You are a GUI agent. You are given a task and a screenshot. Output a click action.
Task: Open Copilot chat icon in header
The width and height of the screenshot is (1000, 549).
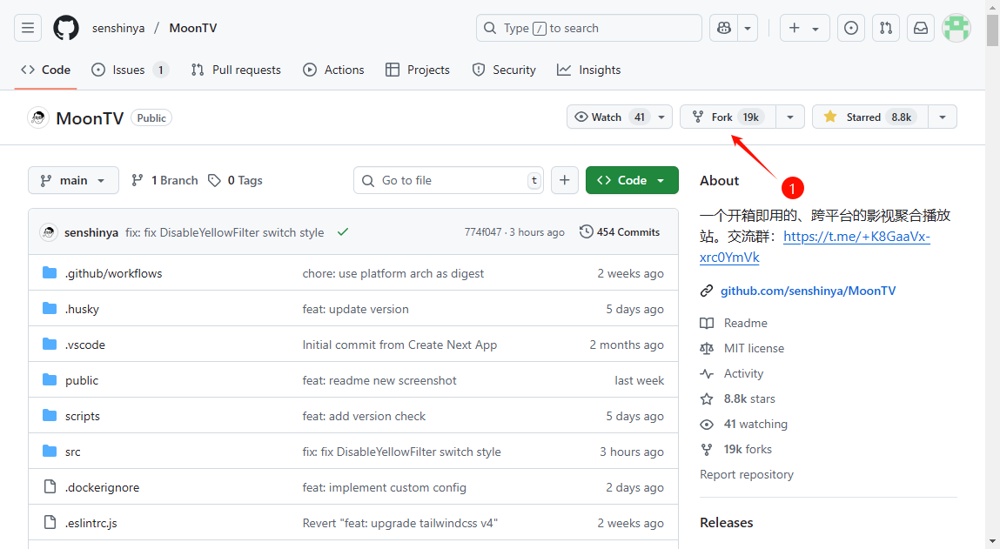pyautogui.click(x=723, y=28)
